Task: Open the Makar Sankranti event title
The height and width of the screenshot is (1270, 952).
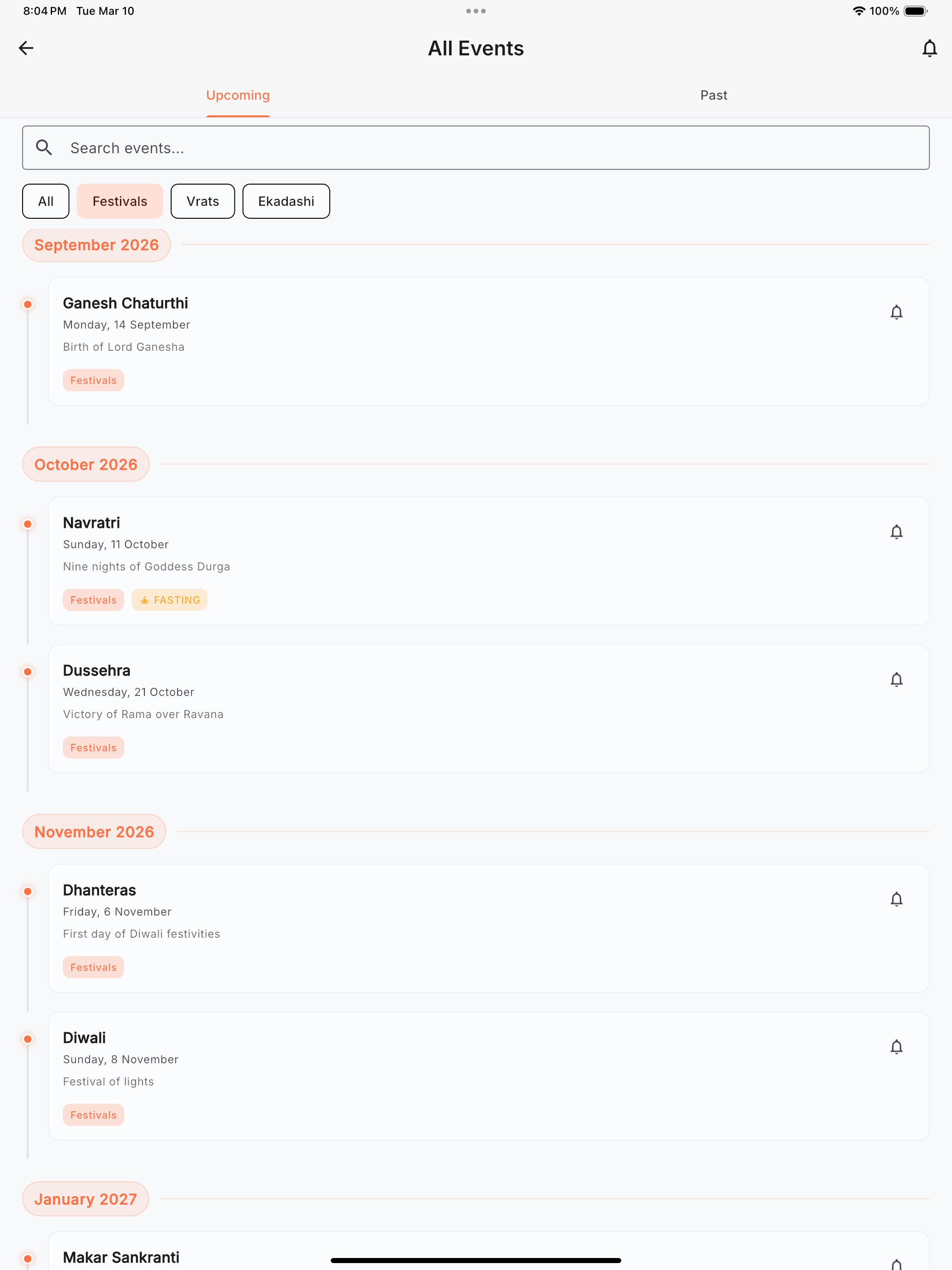Action: (x=121, y=1258)
